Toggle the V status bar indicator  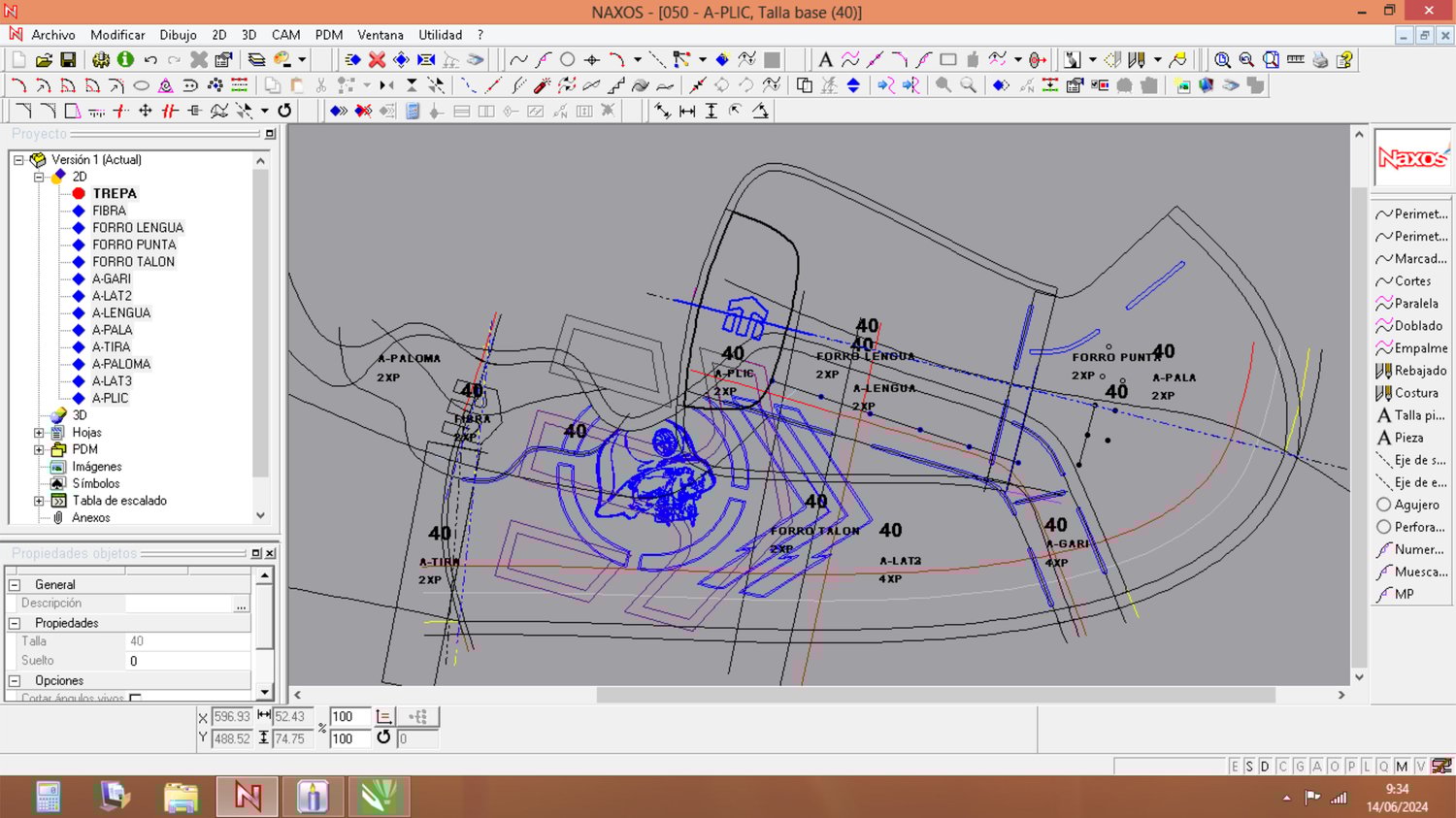tap(1420, 767)
